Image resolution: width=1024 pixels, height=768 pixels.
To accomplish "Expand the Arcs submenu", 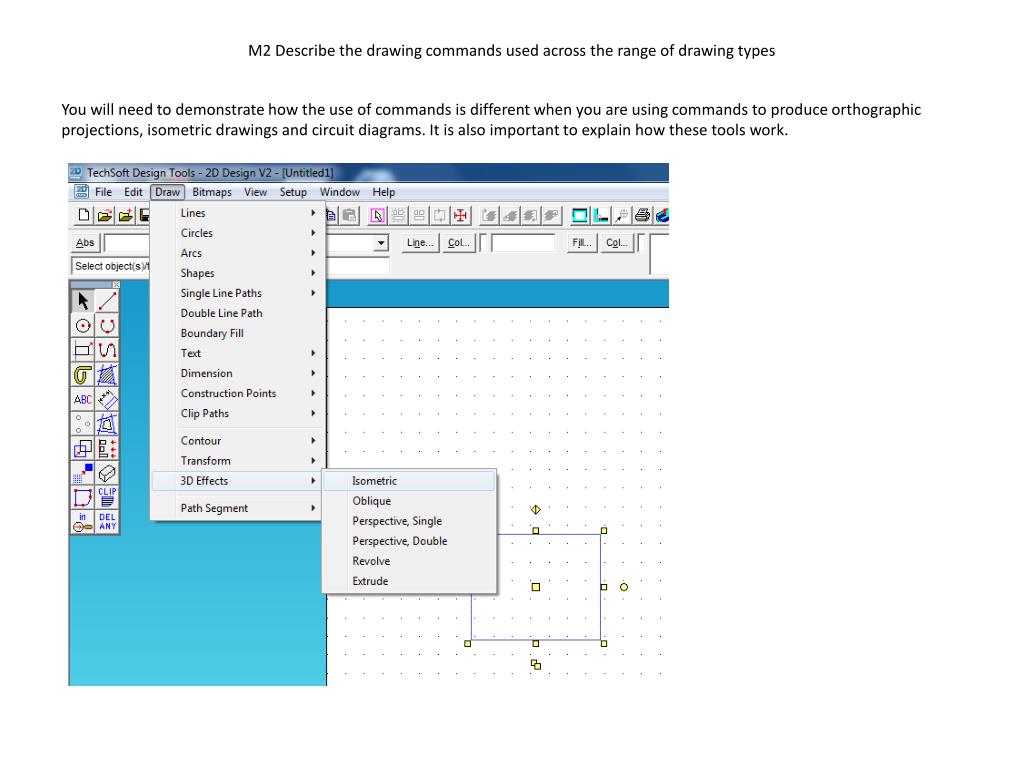I will [x=238, y=253].
